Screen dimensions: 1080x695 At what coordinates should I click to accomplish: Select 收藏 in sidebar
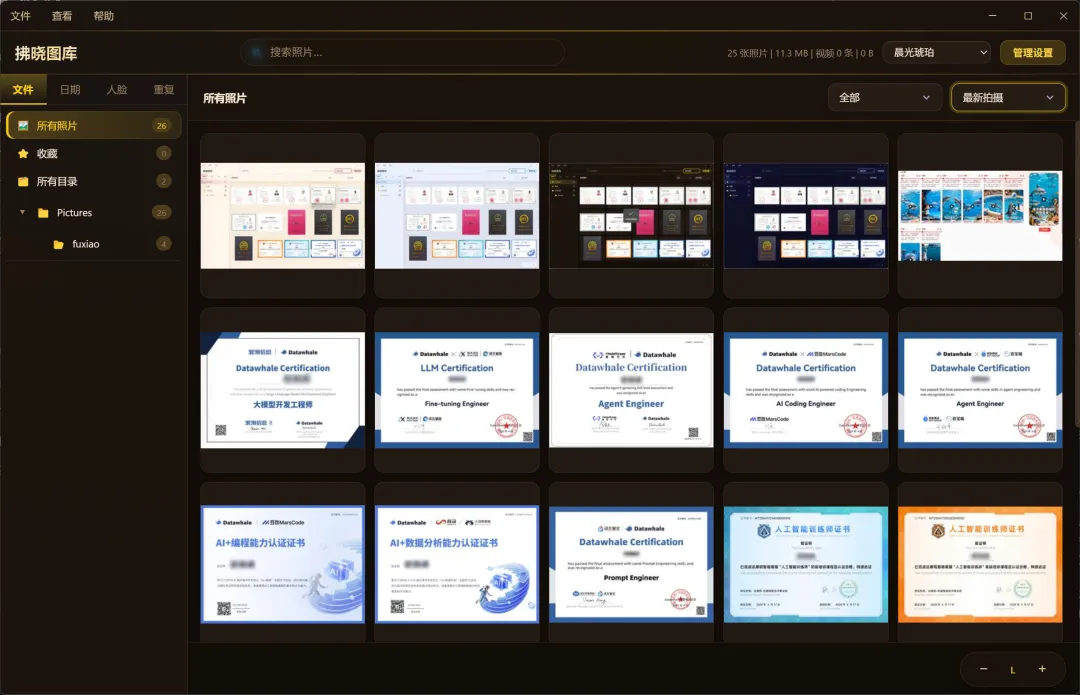[x=94, y=154]
